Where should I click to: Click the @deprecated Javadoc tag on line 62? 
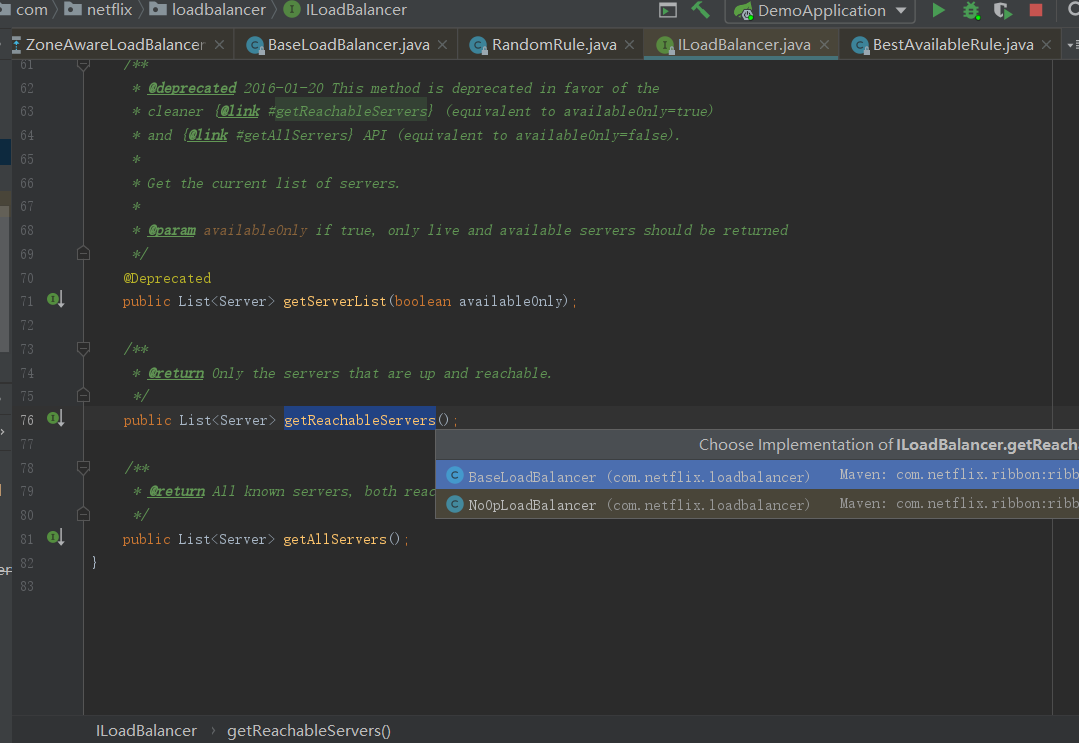tap(192, 88)
